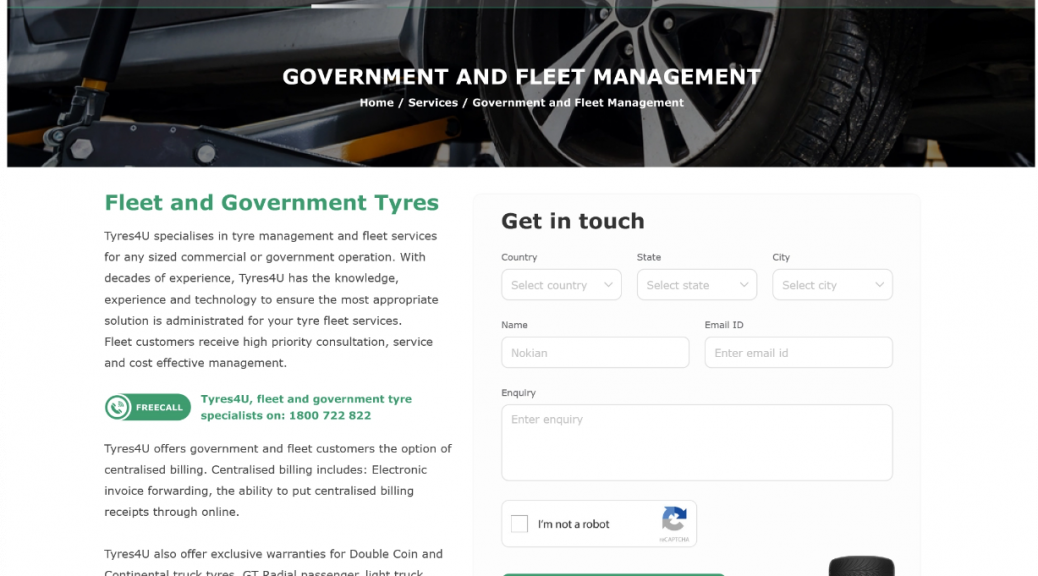
Task: Open the Select city dropdown
Action: tap(832, 285)
